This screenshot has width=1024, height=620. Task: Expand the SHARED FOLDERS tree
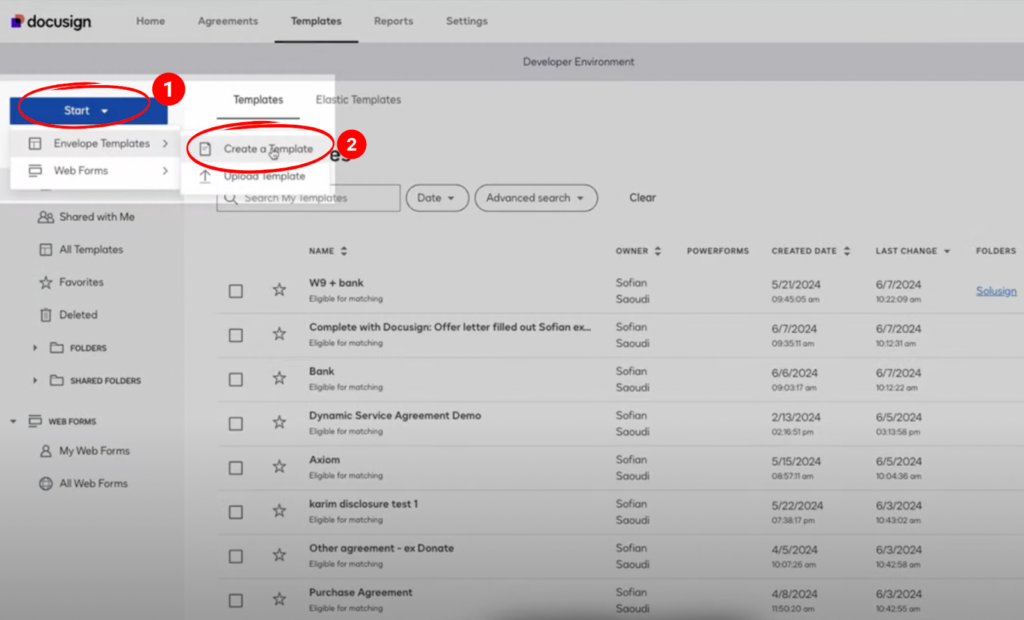35,380
